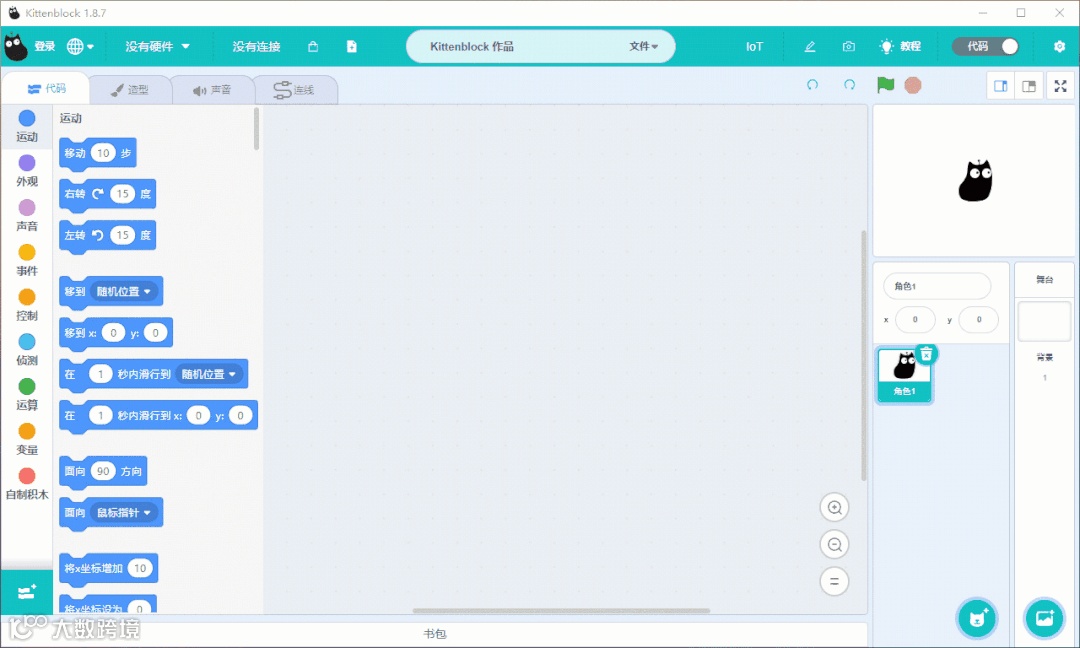Open the 书包 backpack bar
Image resolution: width=1080 pixels, height=648 pixels.
point(435,634)
